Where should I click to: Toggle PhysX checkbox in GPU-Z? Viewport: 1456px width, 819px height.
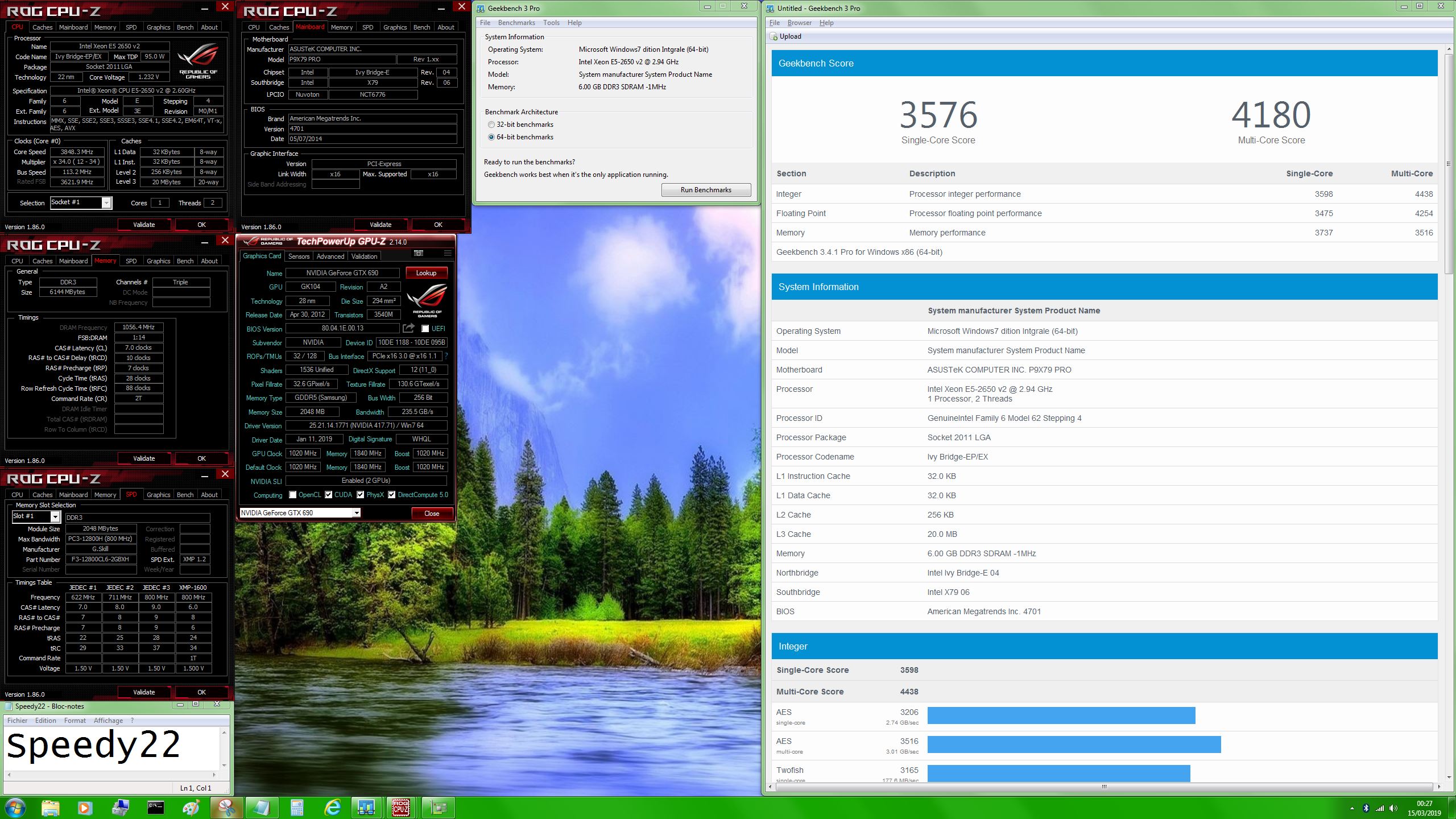[x=360, y=495]
